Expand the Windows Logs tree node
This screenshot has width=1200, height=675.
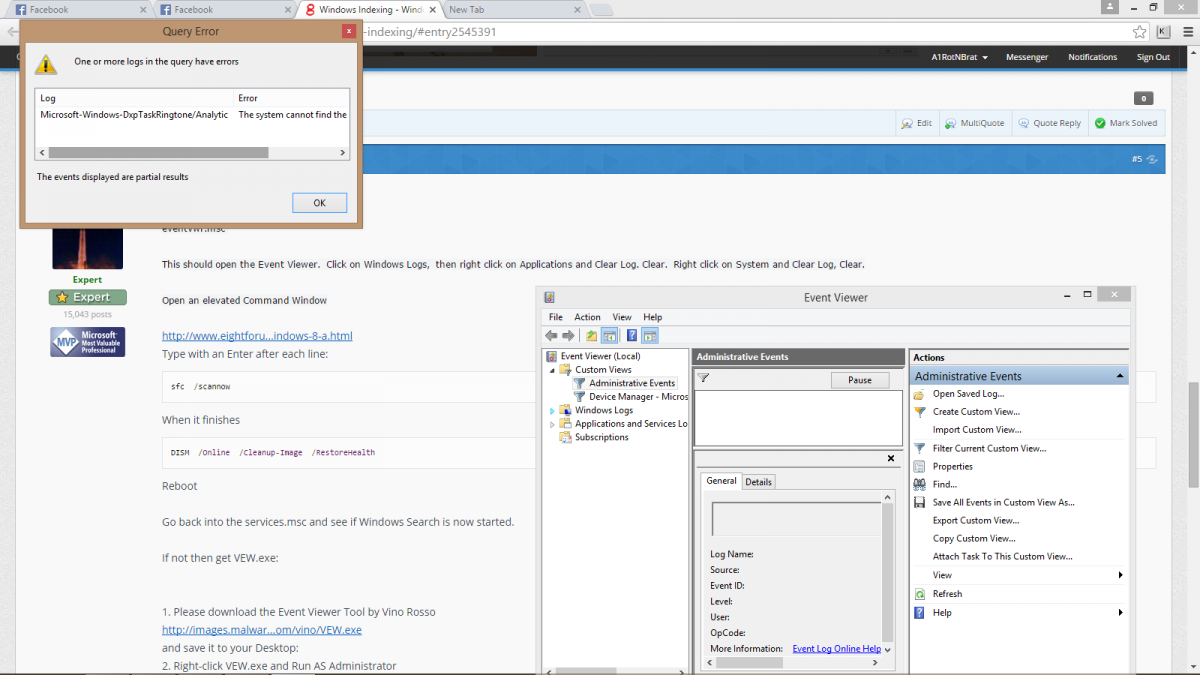pyautogui.click(x=552, y=410)
